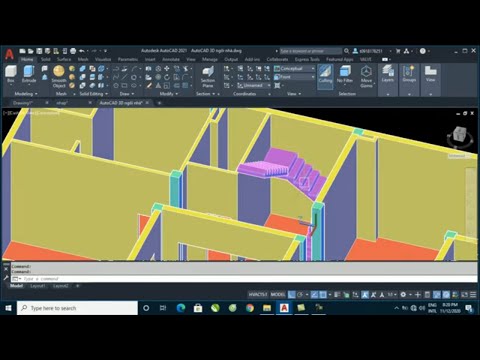Image resolution: width=480 pixels, height=360 pixels.
Task: Click the MODEL status bar button
Action: tap(278, 294)
